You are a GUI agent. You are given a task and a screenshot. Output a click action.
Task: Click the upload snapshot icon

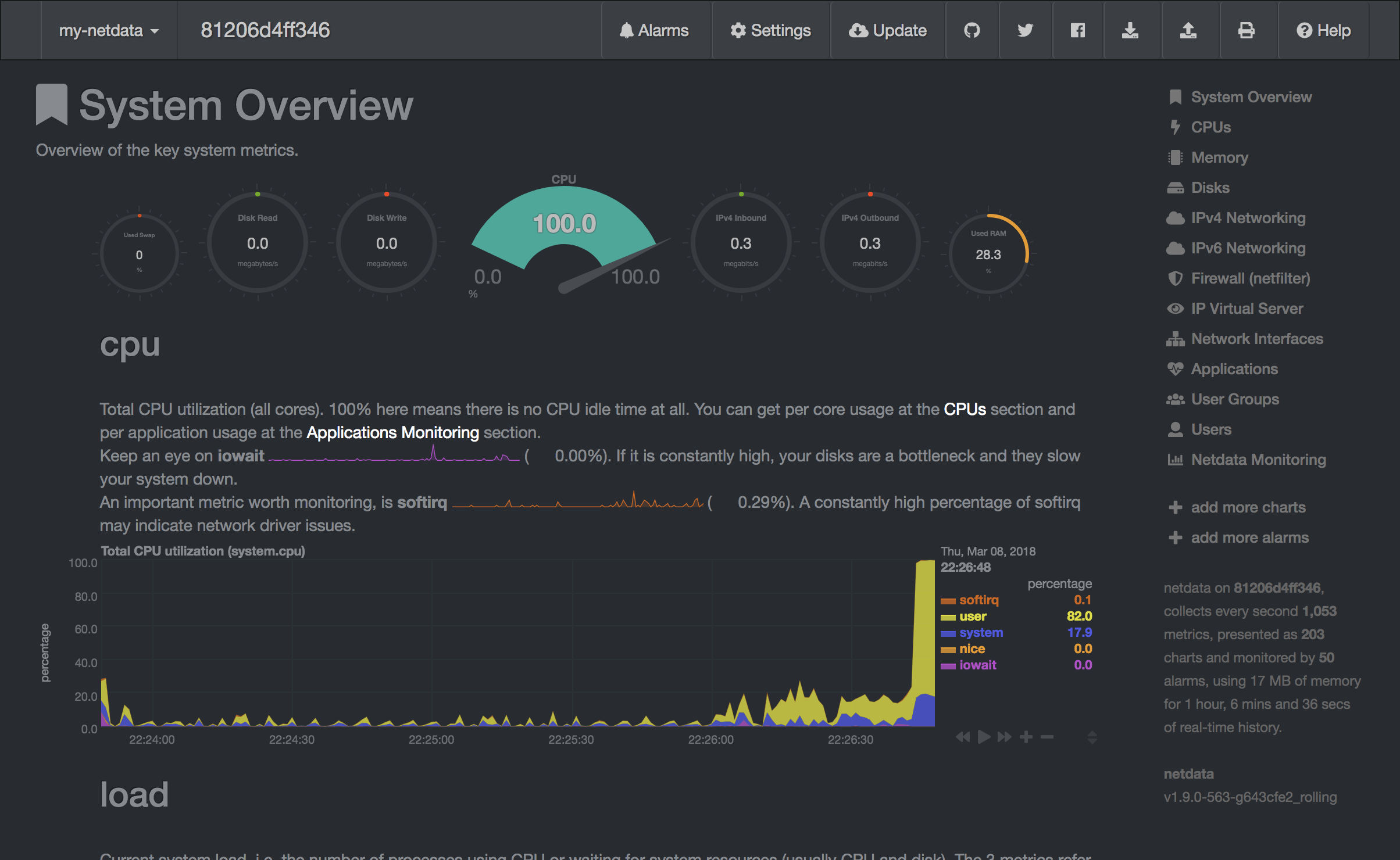(1188, 30)
